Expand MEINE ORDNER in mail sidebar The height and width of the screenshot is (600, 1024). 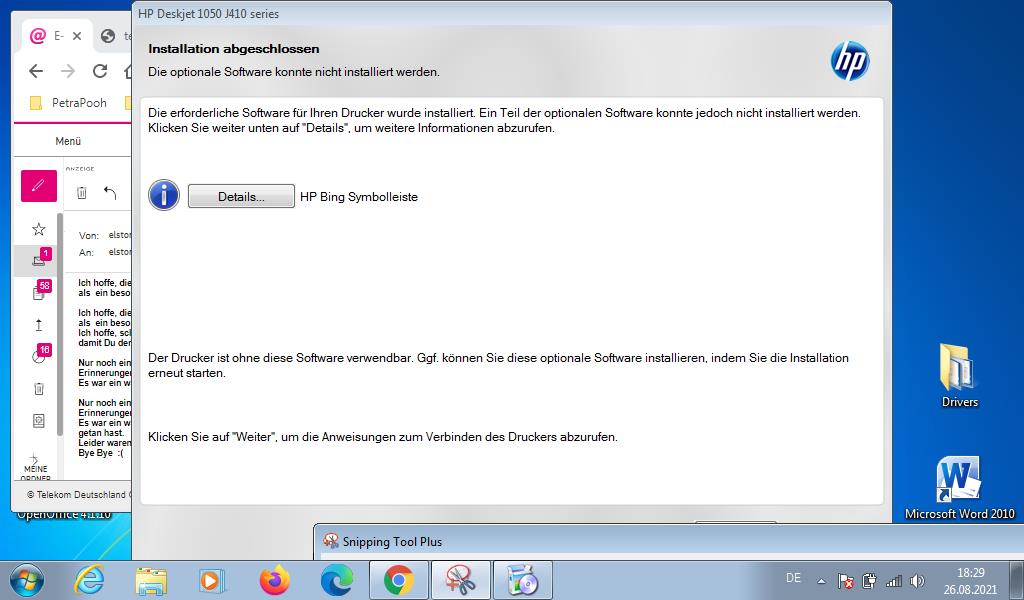36,467
